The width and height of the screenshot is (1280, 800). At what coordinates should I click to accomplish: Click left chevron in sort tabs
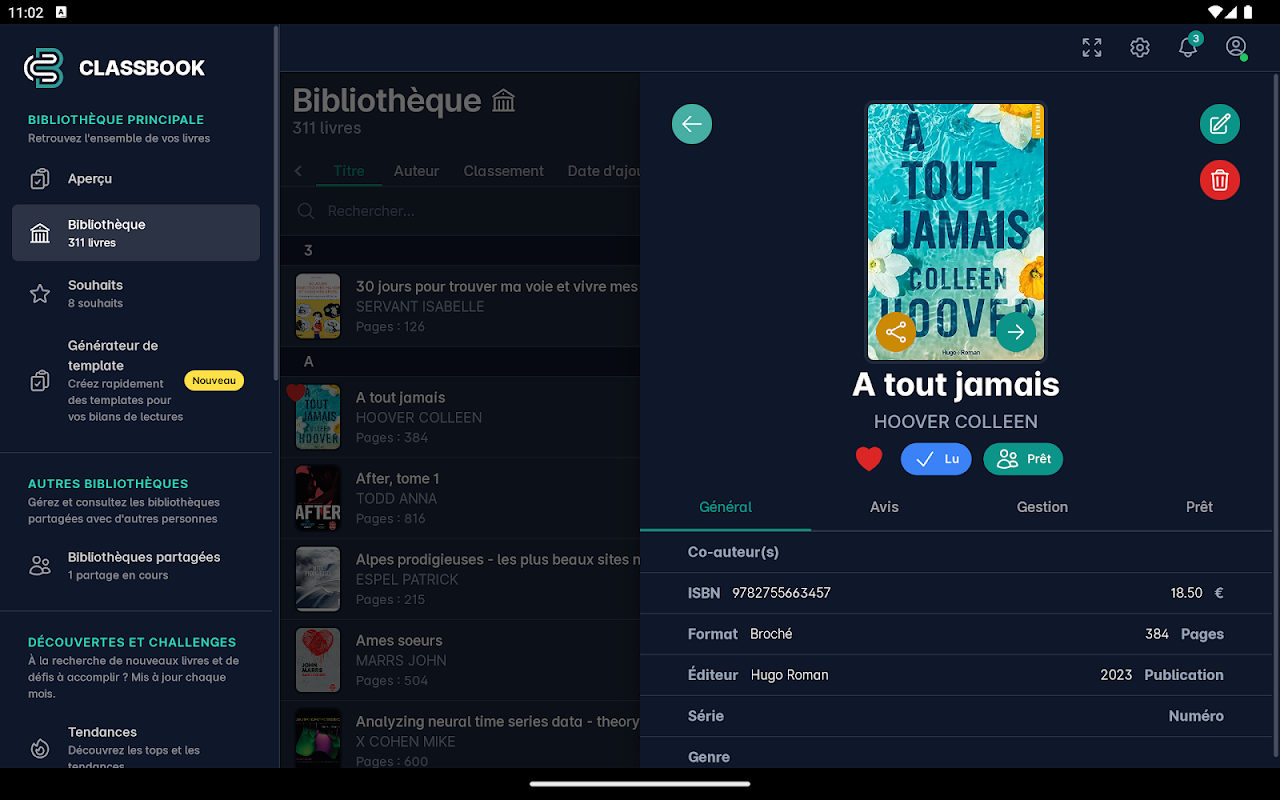pos(298,171)
